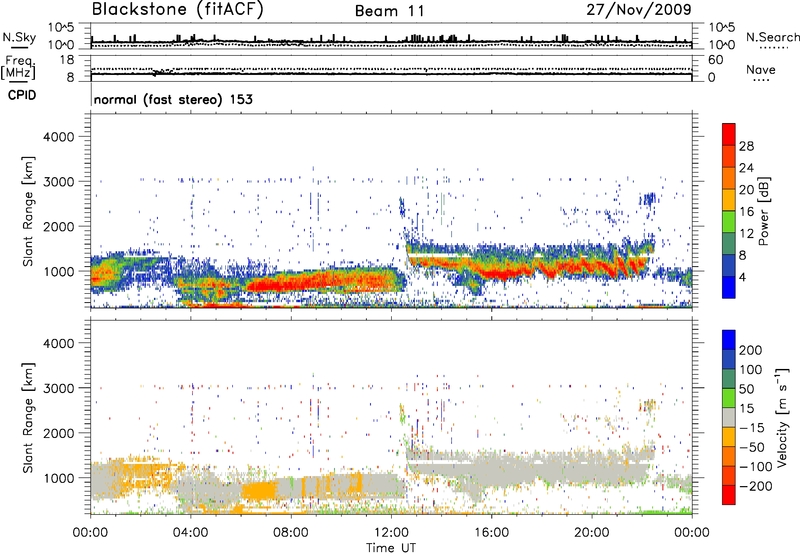Click the frequency axis value 18

[66, 60]
